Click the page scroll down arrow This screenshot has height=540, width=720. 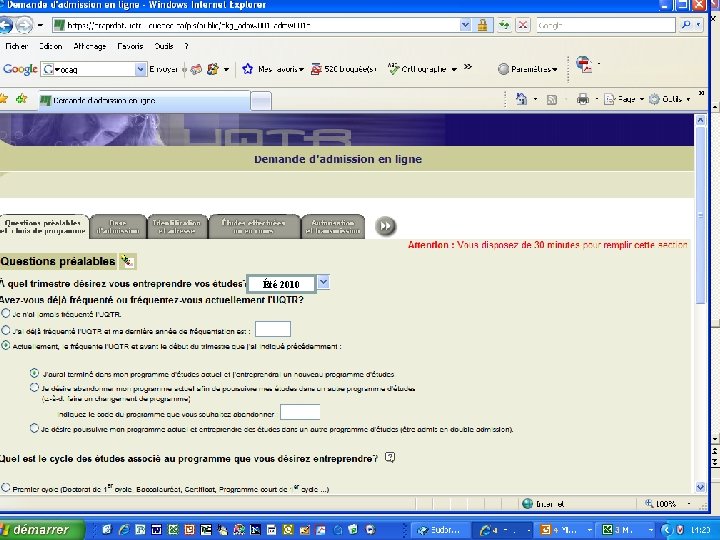coord(700,487)
